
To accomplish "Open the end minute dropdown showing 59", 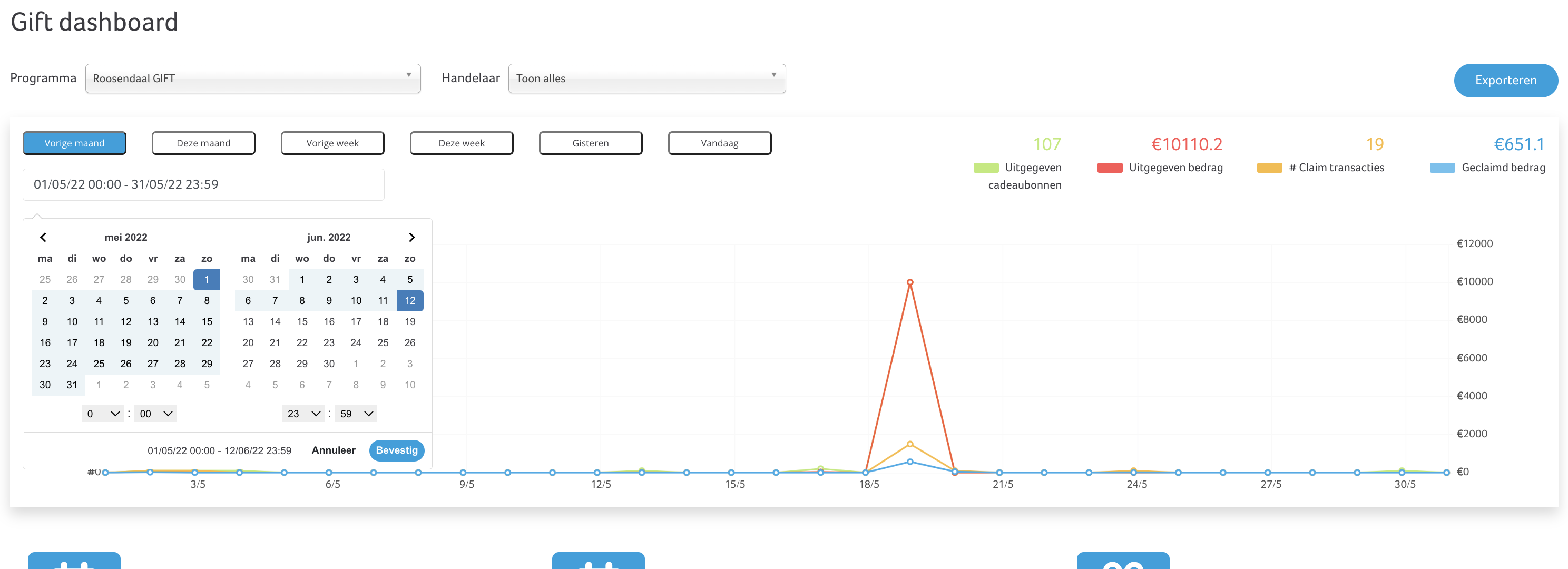I will [356, 414].
